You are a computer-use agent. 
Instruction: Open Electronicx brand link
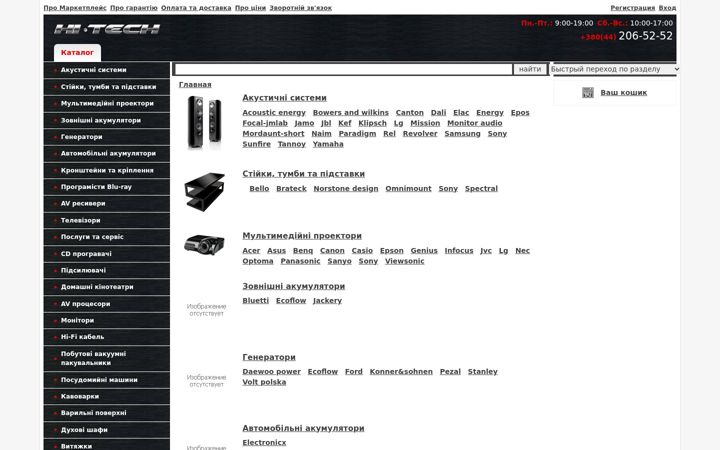pos(264,443)
